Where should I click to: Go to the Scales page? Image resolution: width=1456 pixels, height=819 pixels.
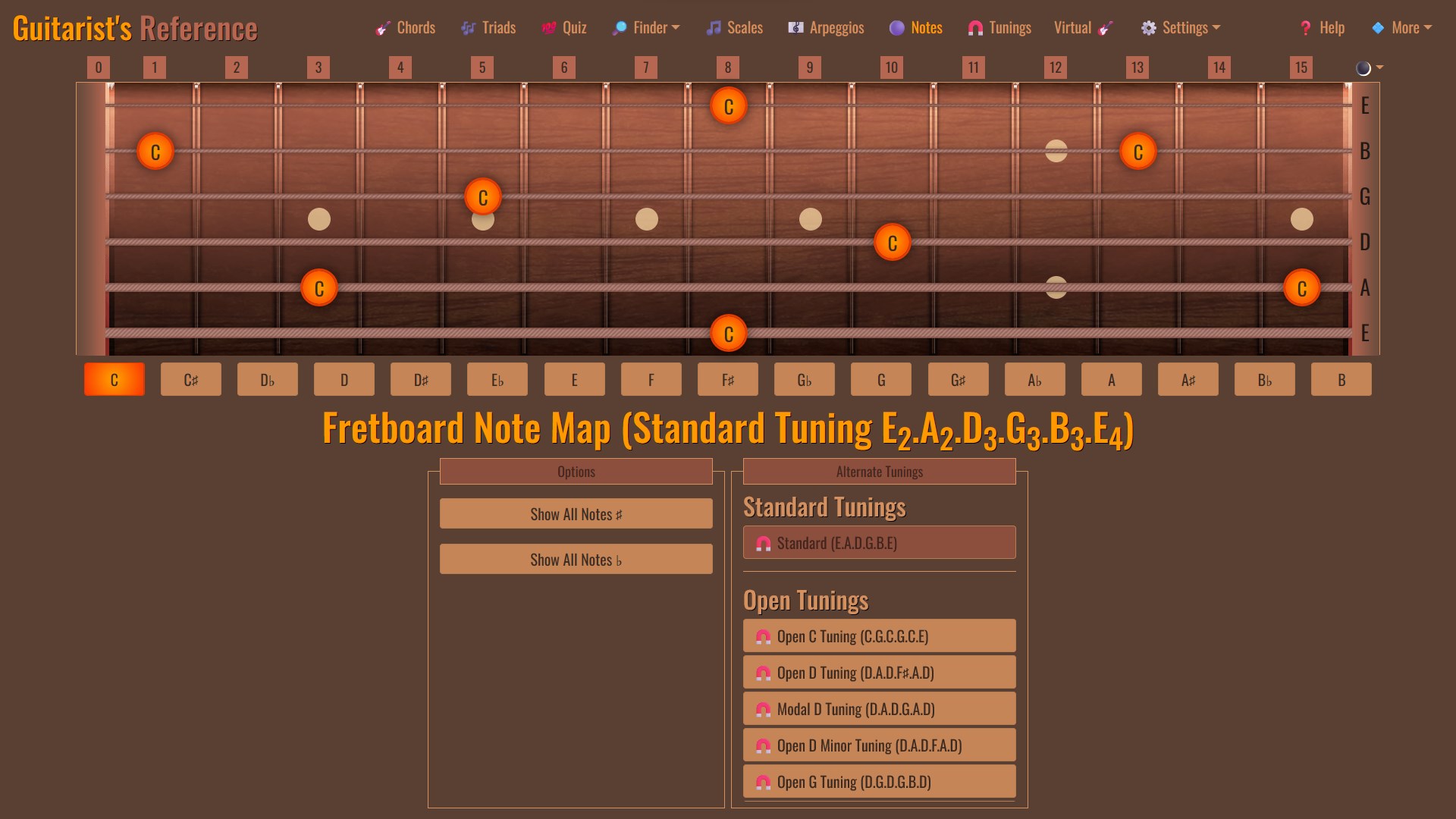click(744, 28)
